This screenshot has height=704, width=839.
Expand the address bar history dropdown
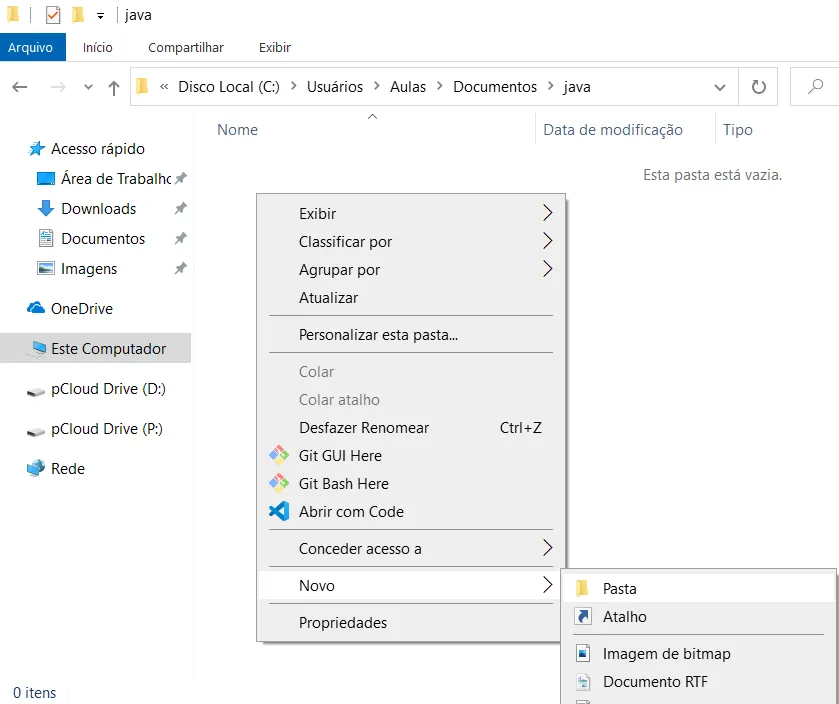point(720,87)
